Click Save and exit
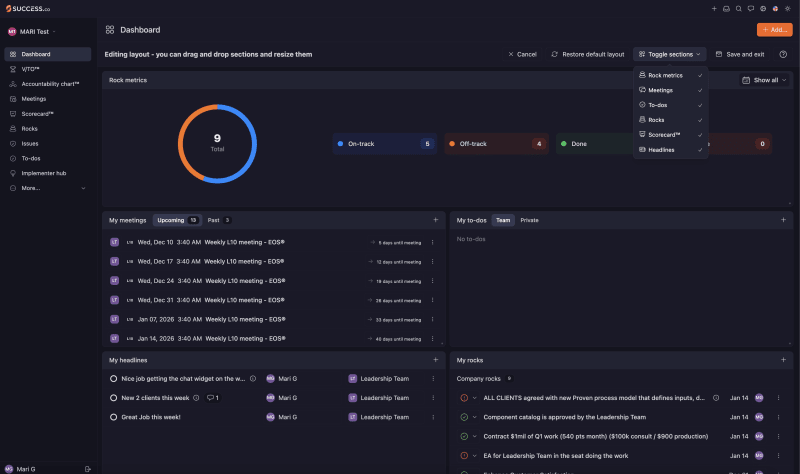The width and height of the screenshot is (800, 474). [x=740, y=54]
